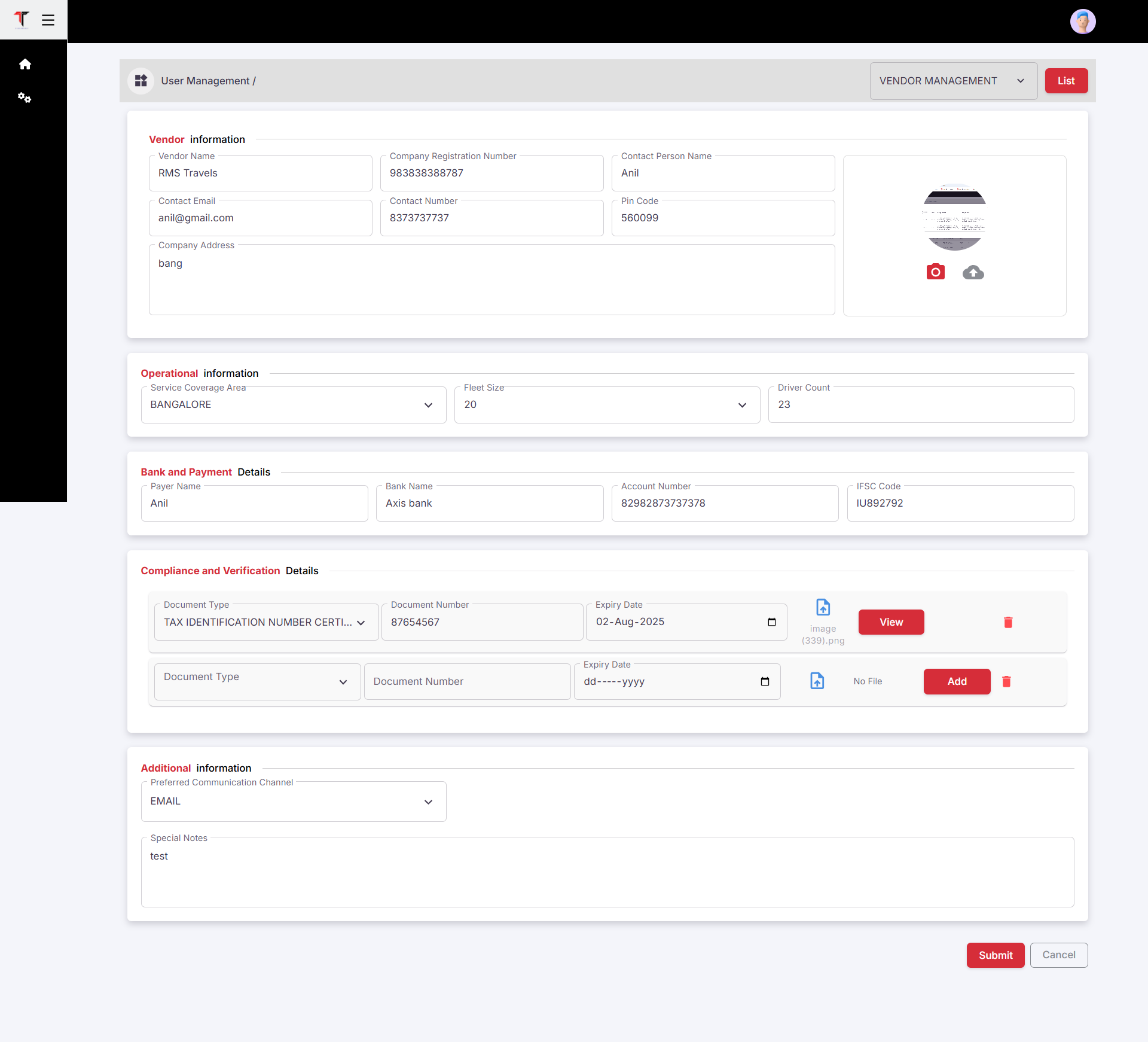Click the trash icon next to Add
1148x1042 pixels.
click(1006, 681)
